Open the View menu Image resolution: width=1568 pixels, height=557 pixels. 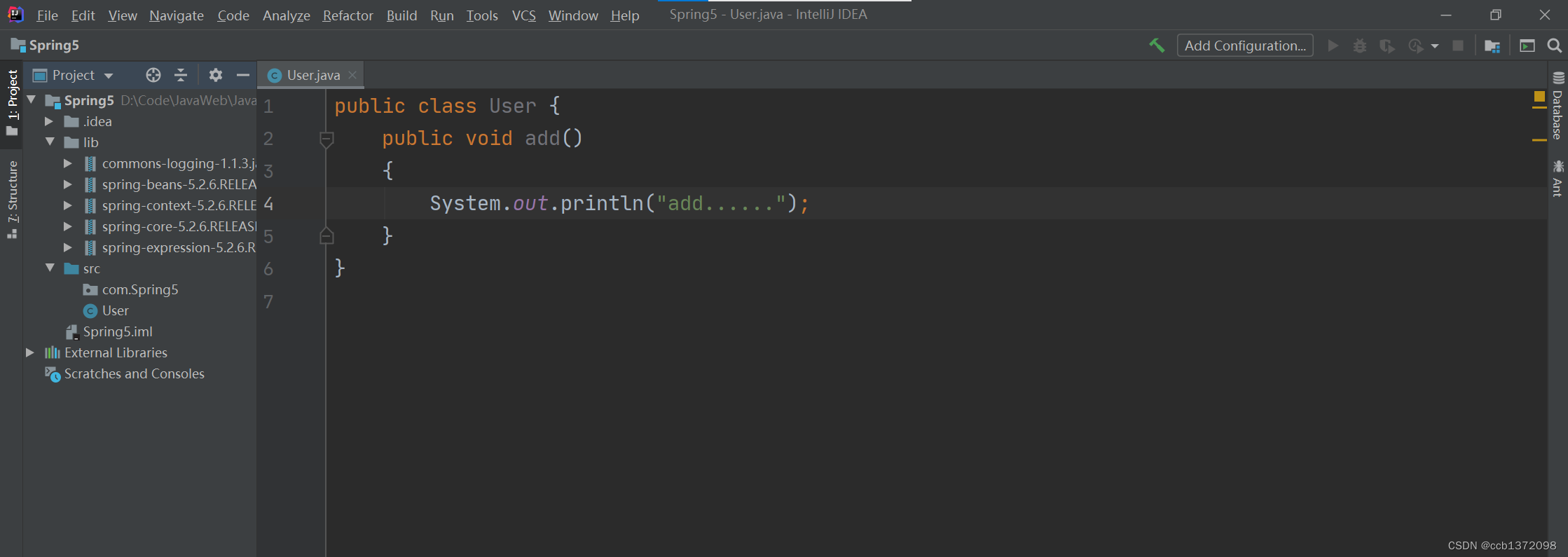[123, 15]
